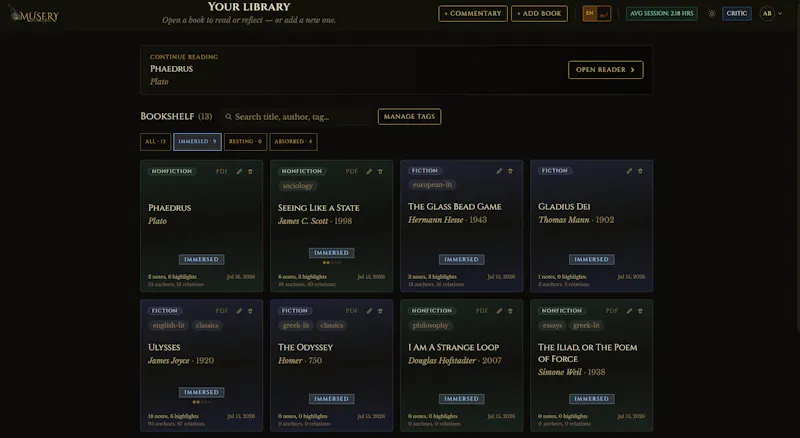800x438 pixels.
Task: Edit the Seeing Like a State card
Action: [369, 172]
